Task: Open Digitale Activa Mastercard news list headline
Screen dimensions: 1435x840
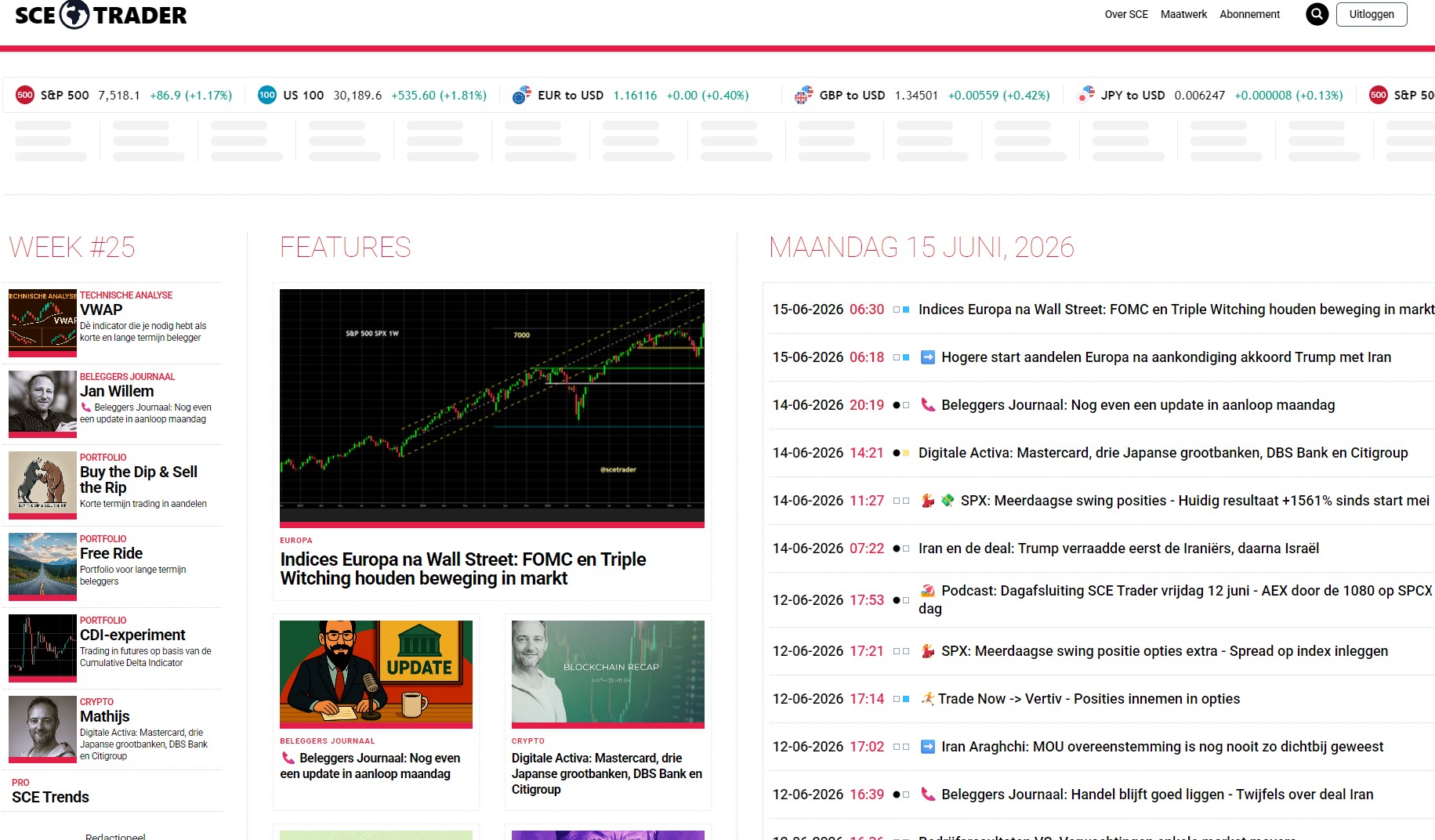Action: (1163, 453)
